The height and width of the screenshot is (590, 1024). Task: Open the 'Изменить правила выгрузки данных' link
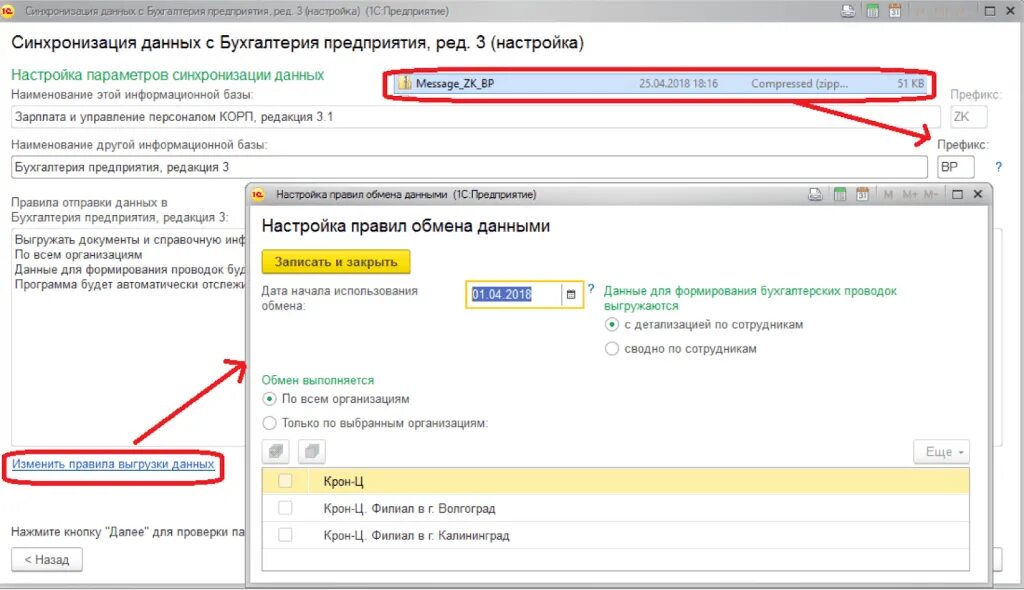click(x=113, y=464)
